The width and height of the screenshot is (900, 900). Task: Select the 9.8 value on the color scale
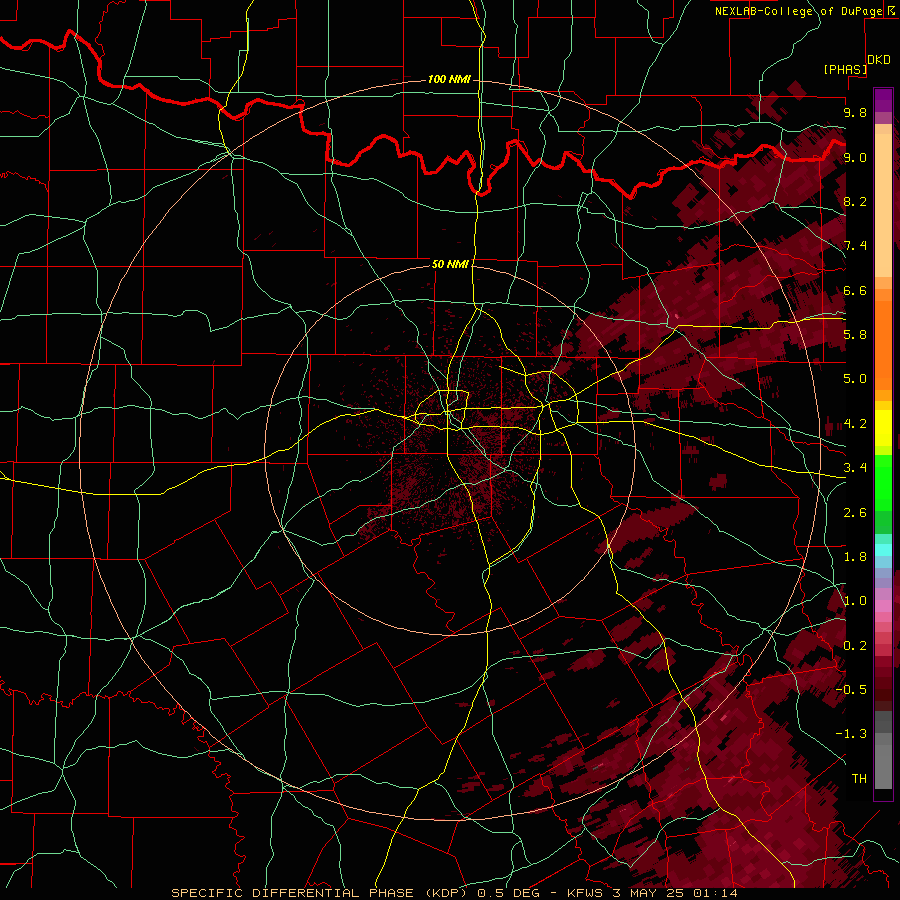point(855,112)
